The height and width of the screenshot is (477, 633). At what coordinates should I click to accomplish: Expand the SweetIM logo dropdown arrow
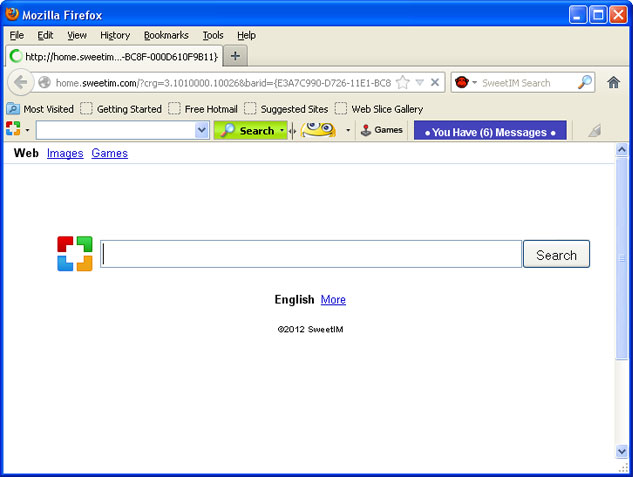coord(27,130)
